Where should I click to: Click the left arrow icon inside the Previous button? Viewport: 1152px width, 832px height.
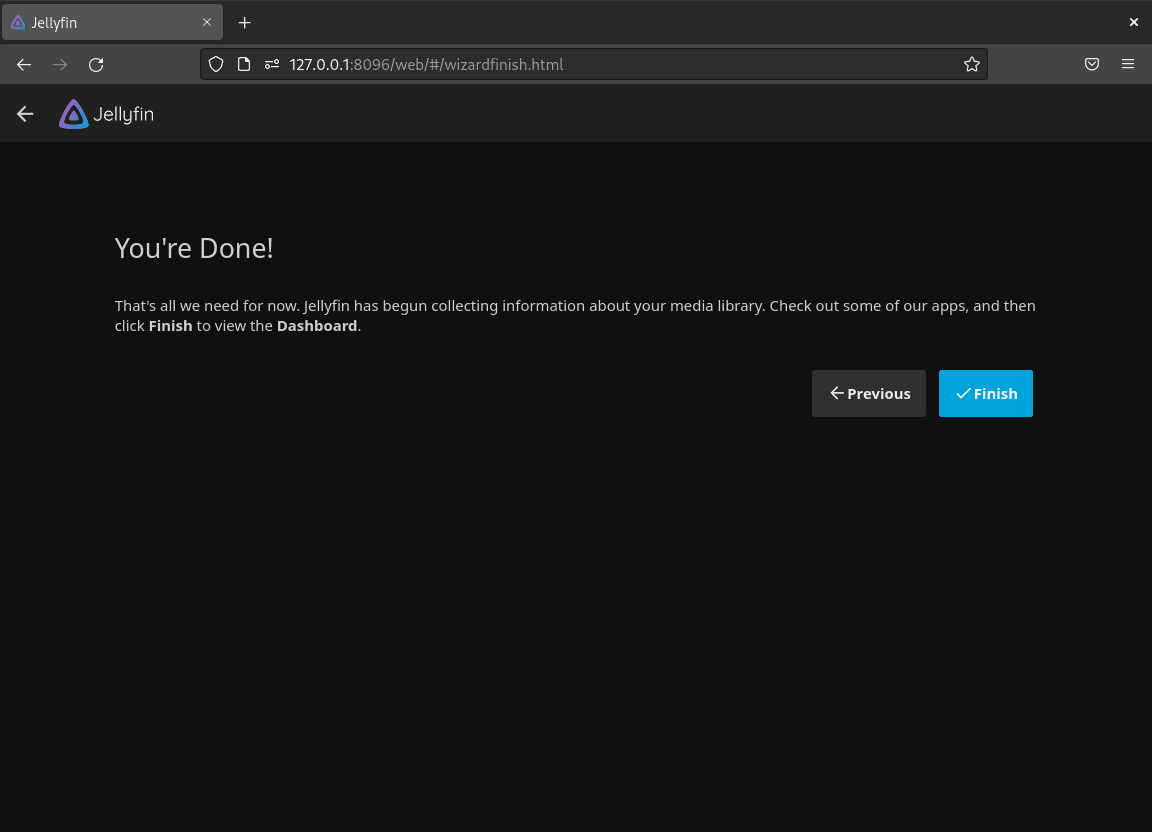[x=837, y=393]
